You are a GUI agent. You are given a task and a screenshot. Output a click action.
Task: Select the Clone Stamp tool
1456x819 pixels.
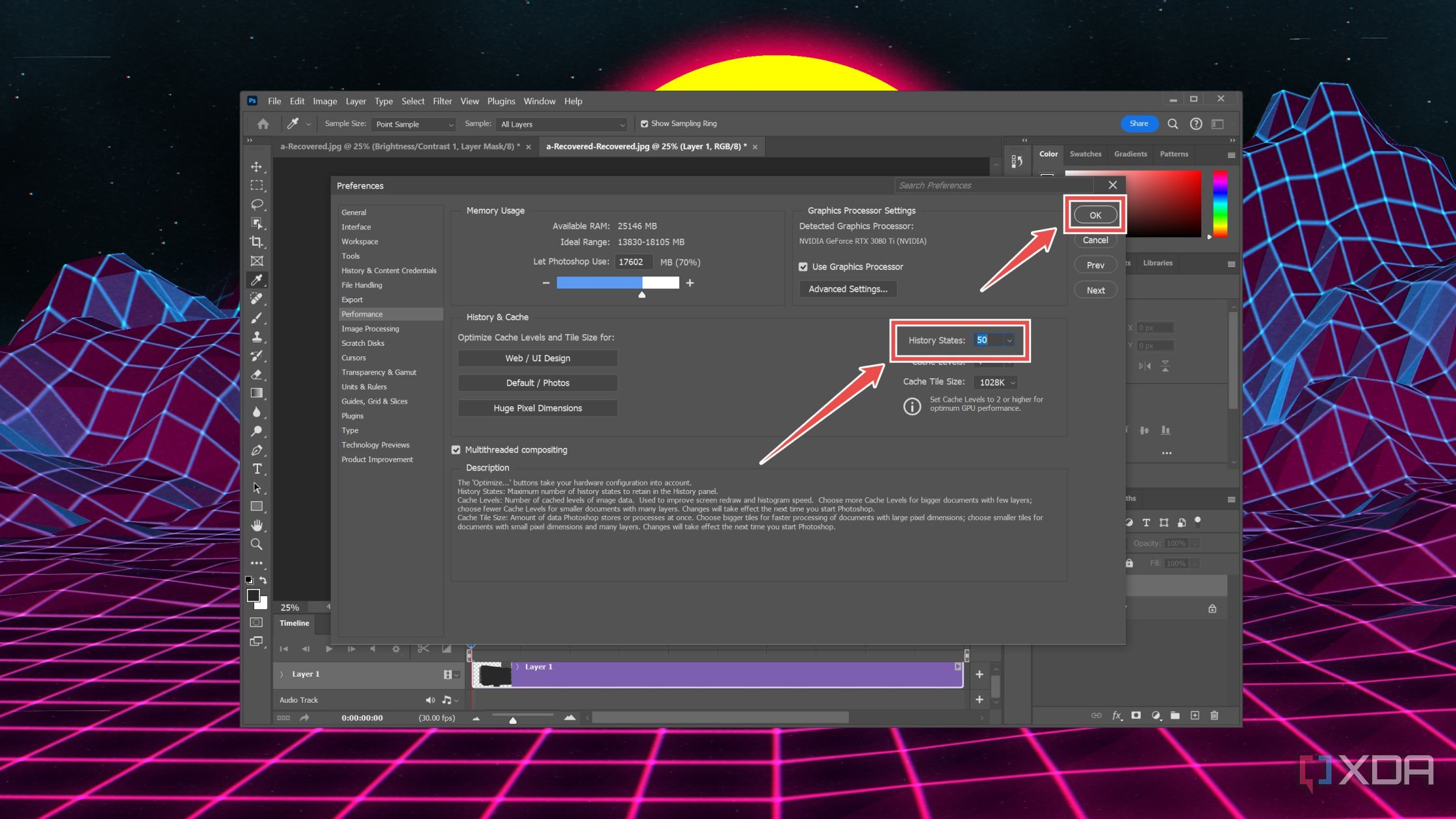257,337
